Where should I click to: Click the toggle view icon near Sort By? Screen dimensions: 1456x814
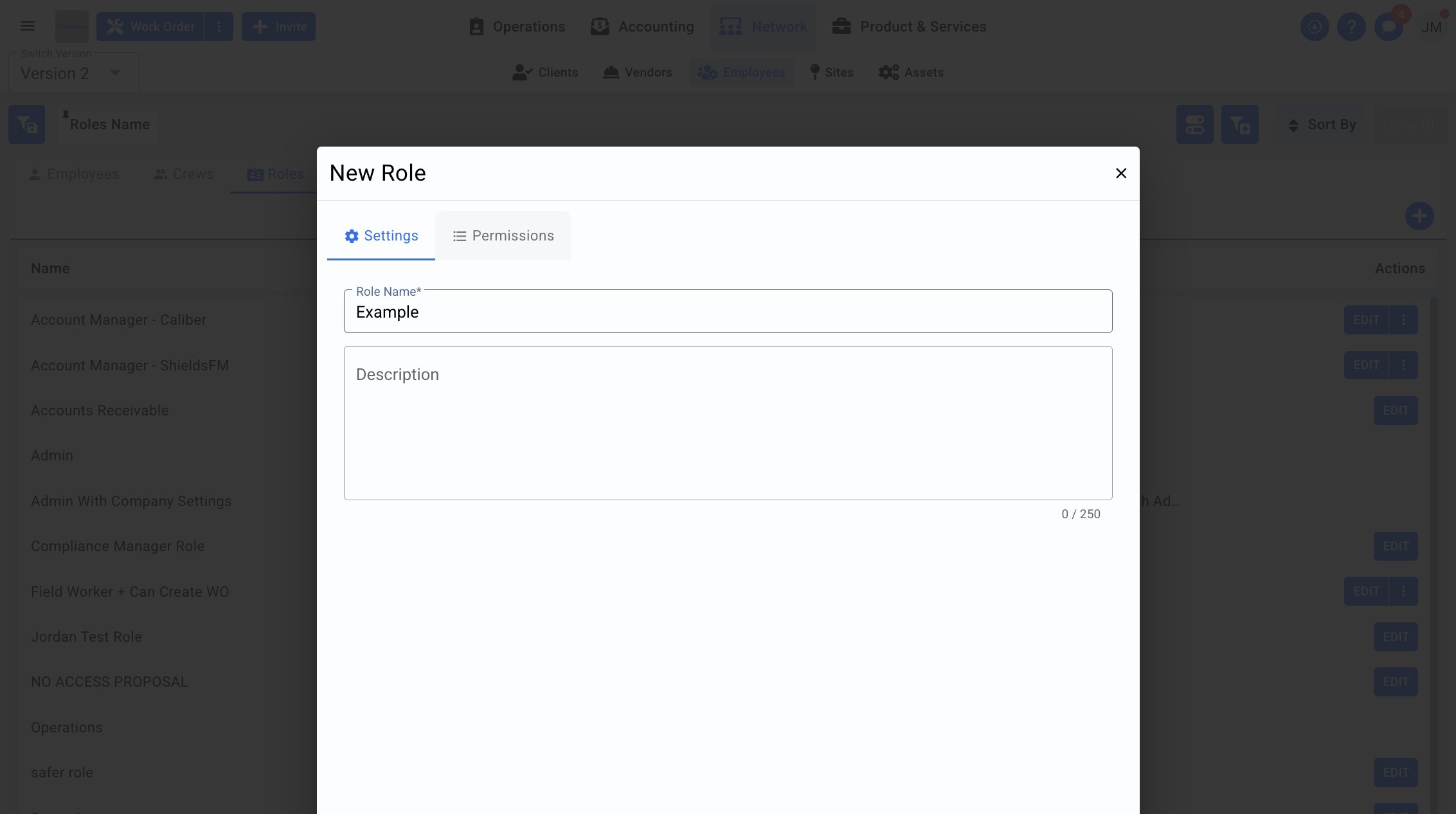(x=1194, y=124)
